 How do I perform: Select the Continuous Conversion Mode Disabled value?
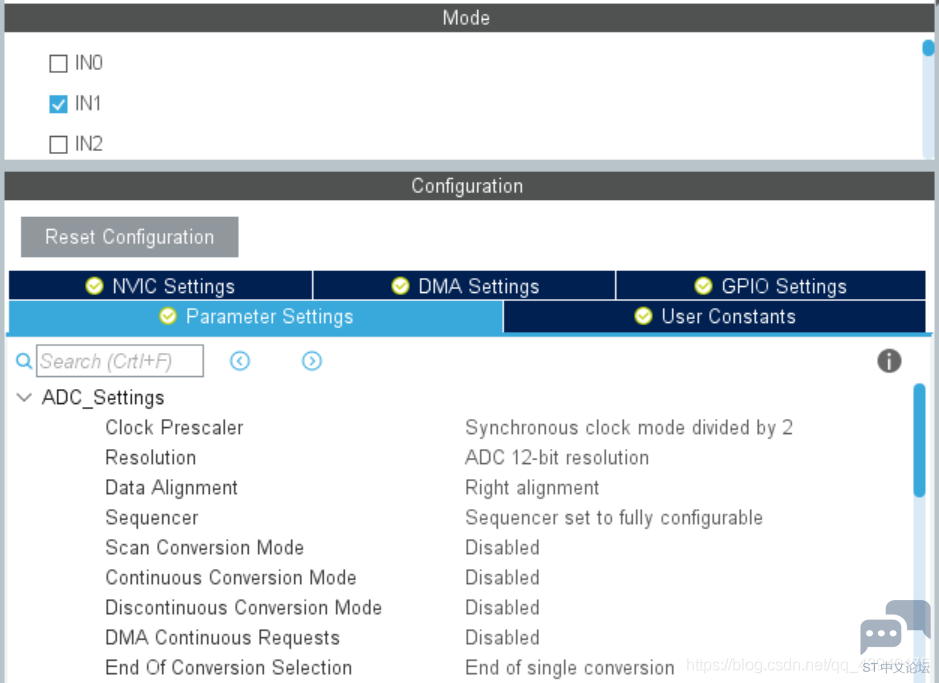coord(502,578)
